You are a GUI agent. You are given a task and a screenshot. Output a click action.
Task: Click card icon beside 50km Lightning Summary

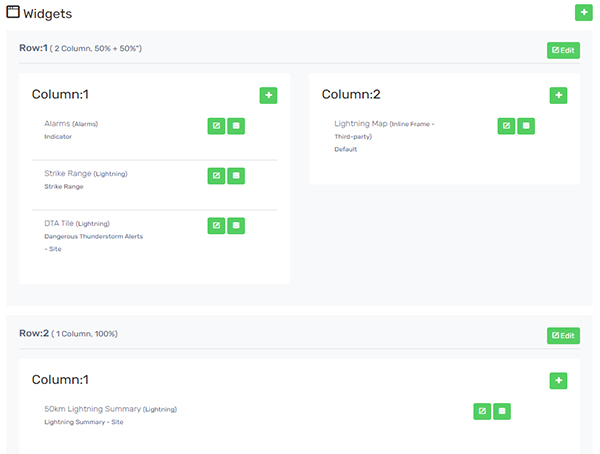[x=502, y=412]
